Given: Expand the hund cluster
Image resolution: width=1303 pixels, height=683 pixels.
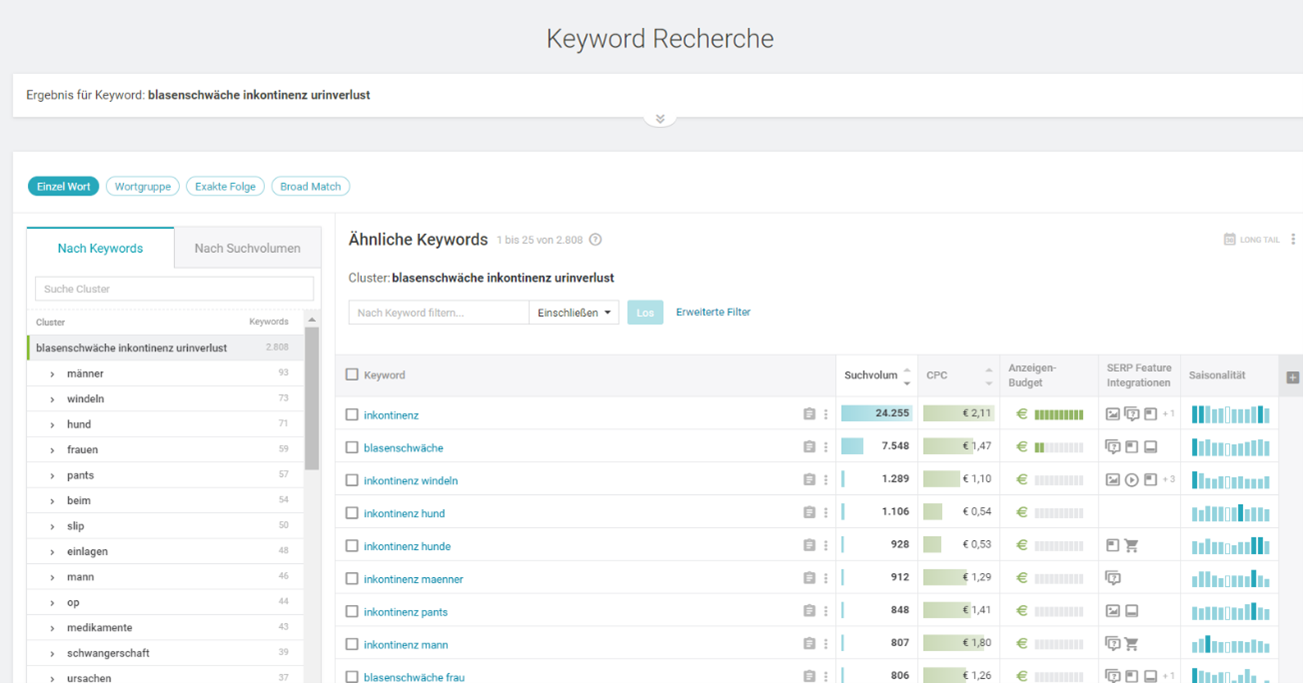Looking at the screenshot, I should [x=52, y=425].
